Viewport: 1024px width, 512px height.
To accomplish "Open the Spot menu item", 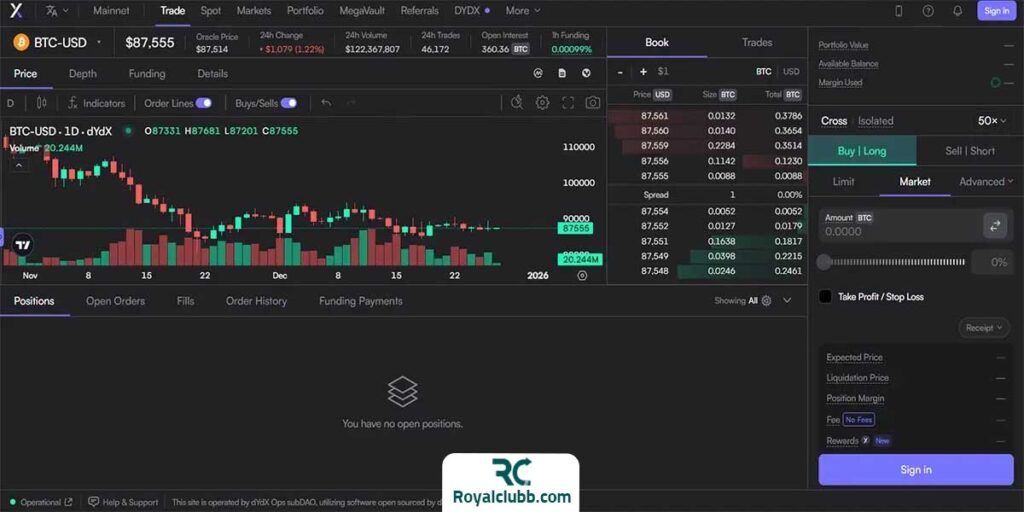I will [210, 10].
